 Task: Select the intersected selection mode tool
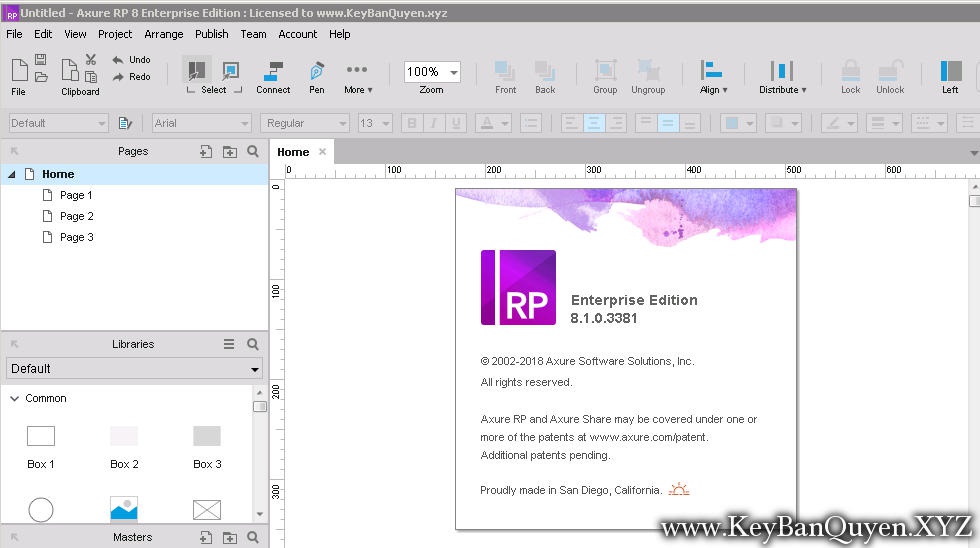click(x=197, y=70)
